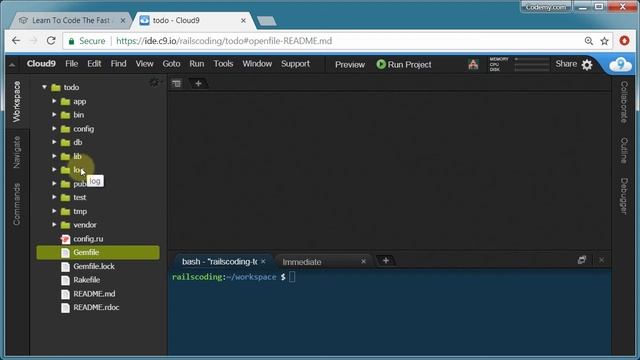
Task: Click the Preview button
Action: pyautogui.click(x=350, y=64)
